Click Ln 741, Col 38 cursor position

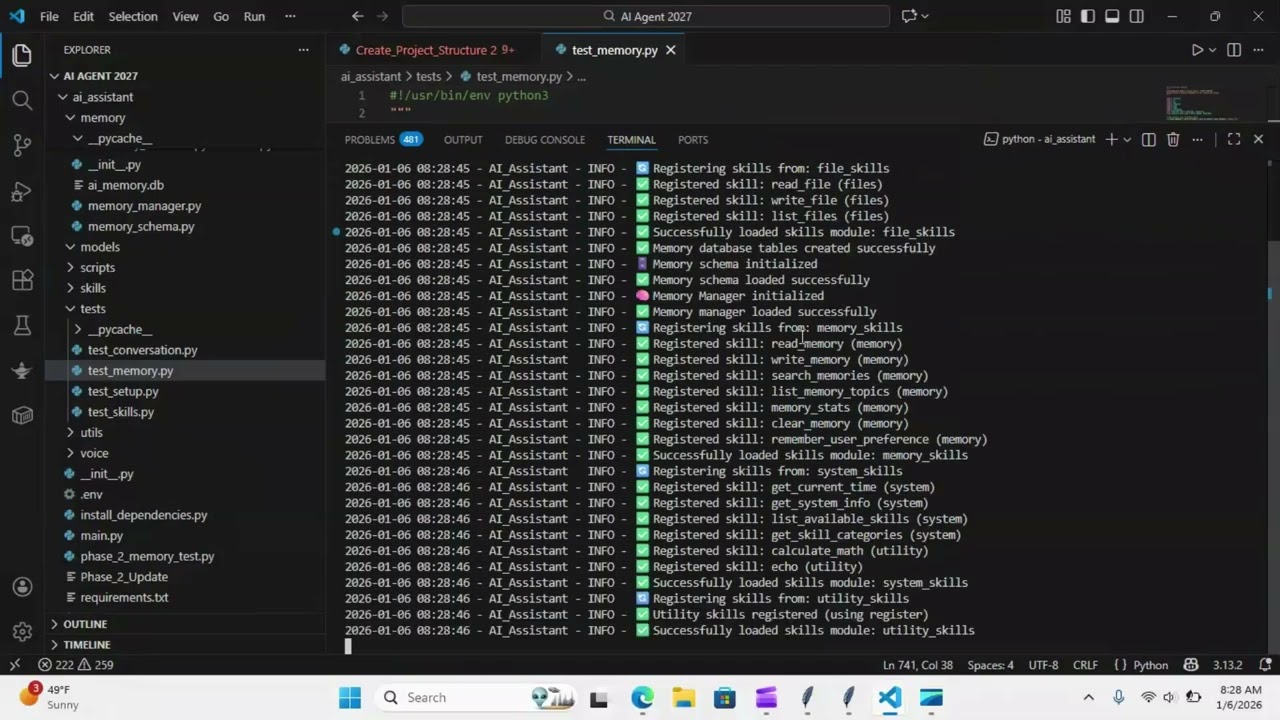coord(918,665)
